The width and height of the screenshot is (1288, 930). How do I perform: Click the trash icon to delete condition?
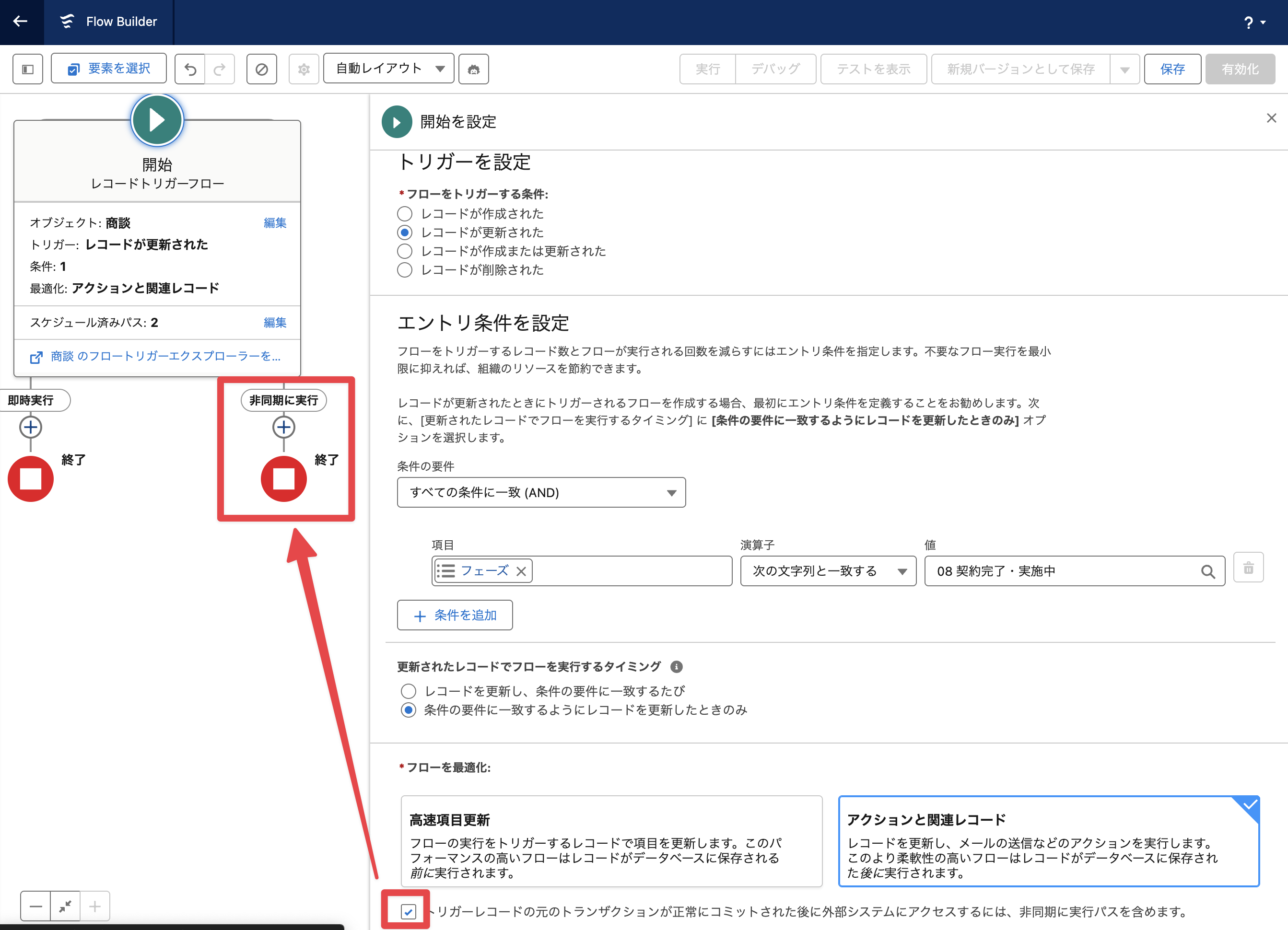pos(1248,568)
